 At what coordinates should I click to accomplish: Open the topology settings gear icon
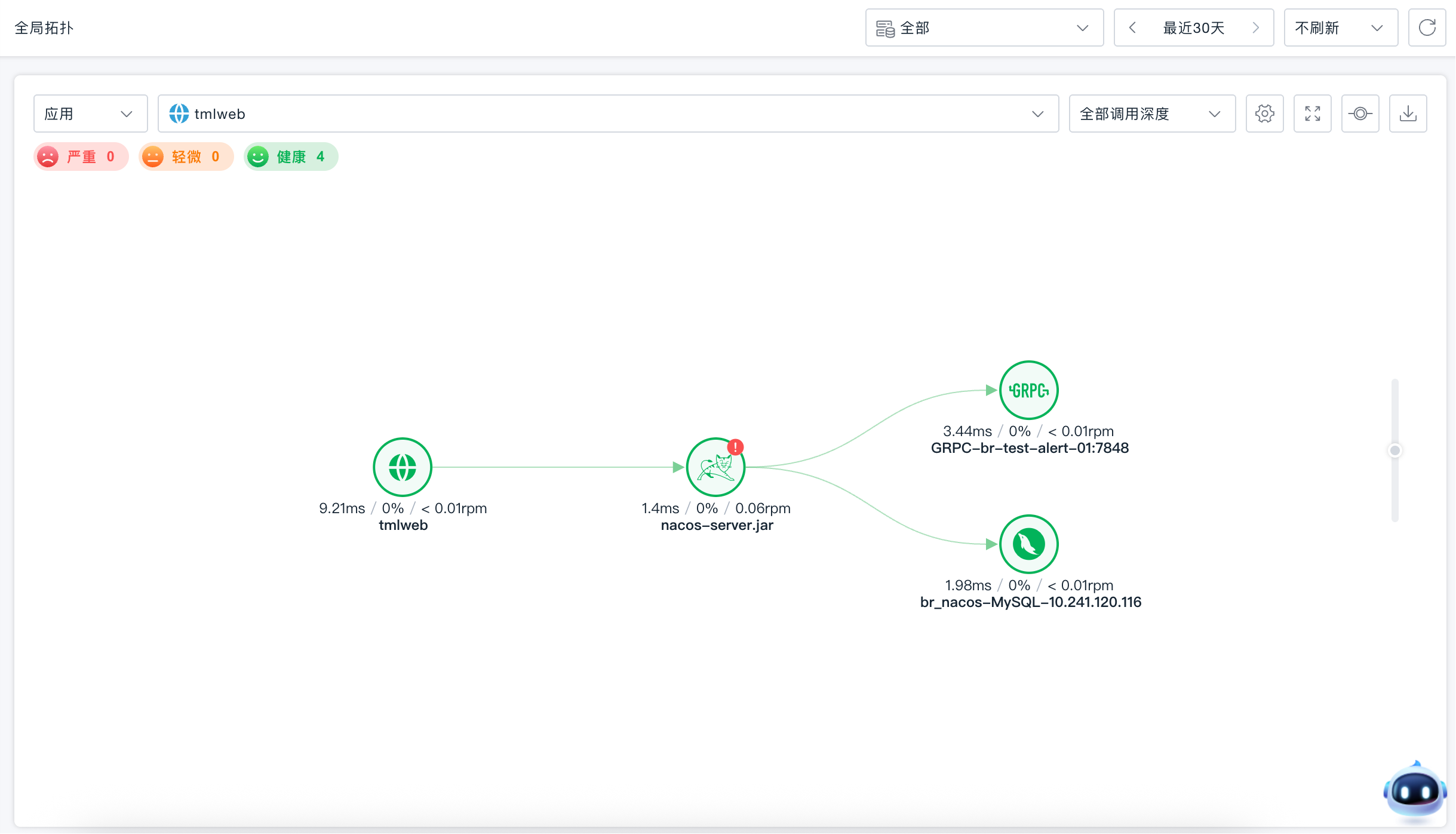[x=1264, y=114]
